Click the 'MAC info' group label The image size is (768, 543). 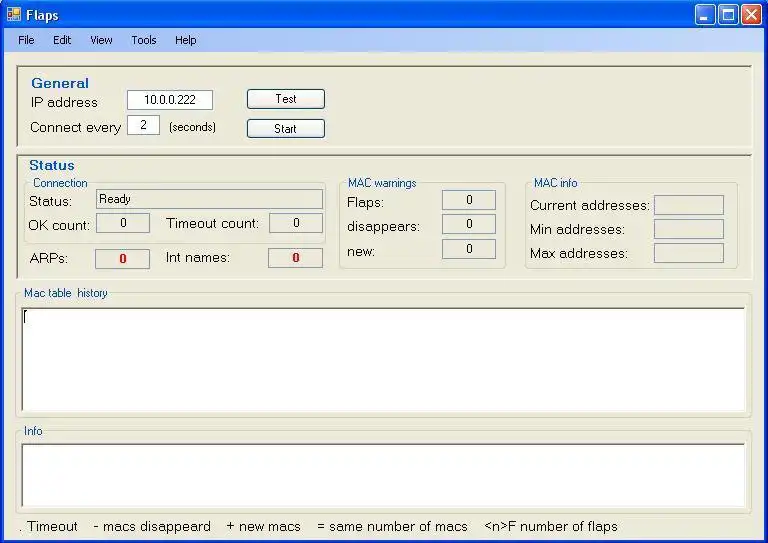(x=556, y=183)
